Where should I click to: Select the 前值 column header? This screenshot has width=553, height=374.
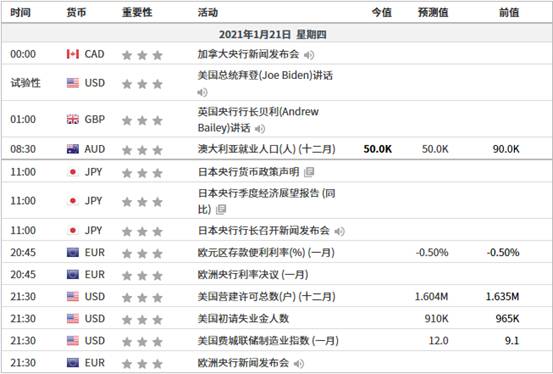coord(509,13)
